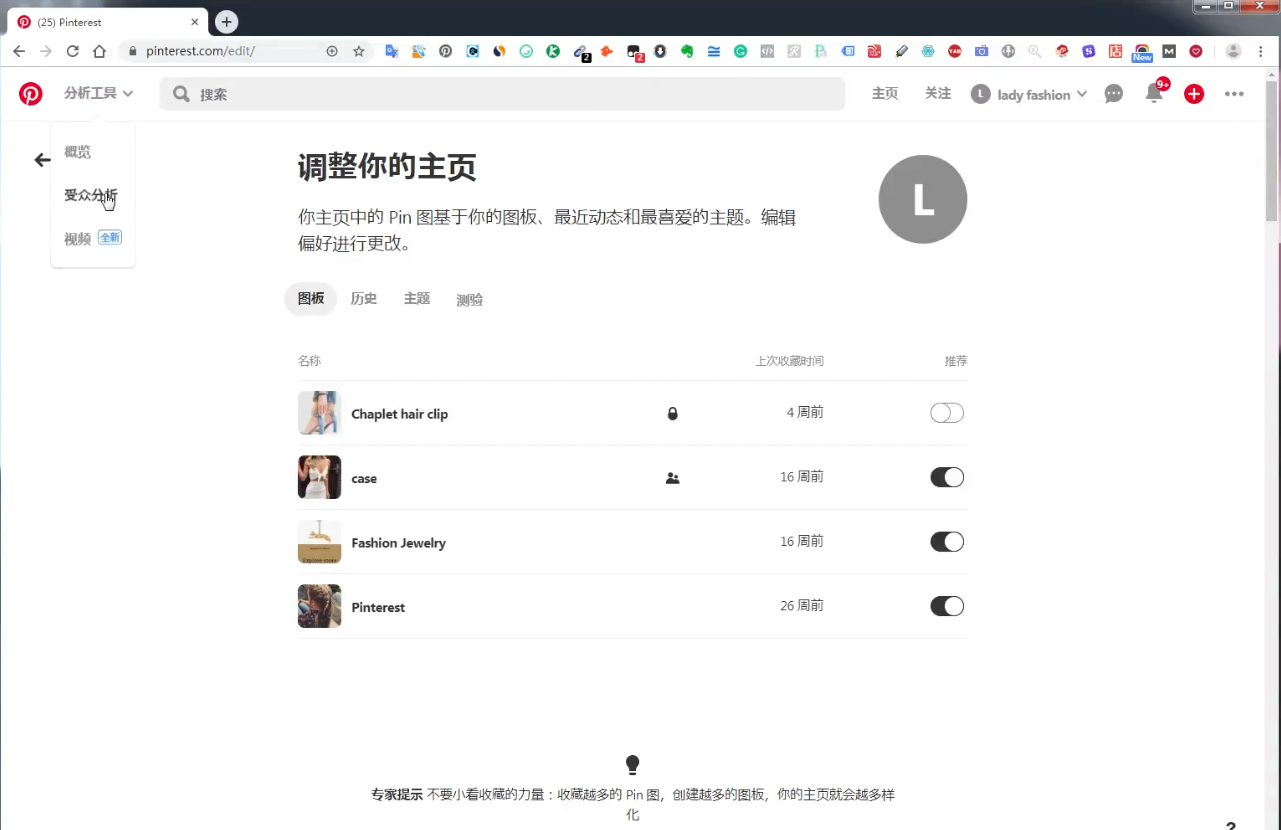Toggle recommendations for the Pinterest board
This screenshot has width=1281, height=830.
coord(947,606)
